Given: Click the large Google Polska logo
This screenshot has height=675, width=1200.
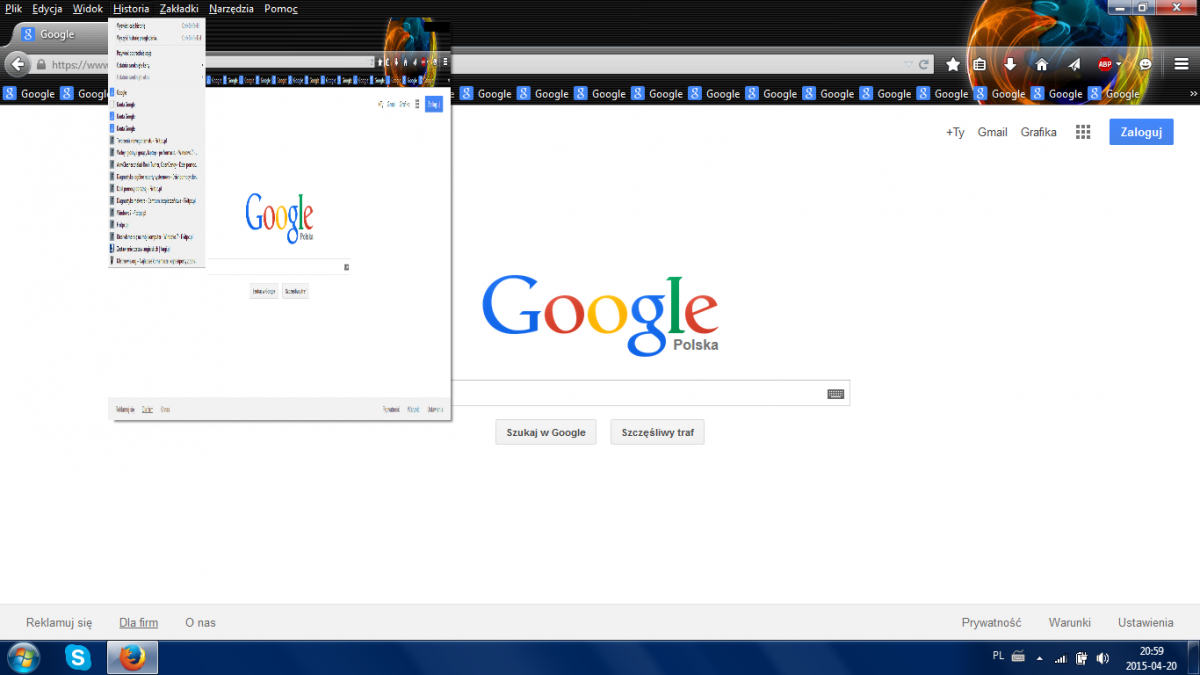Looking at the screenshot, I should (600, 313).
